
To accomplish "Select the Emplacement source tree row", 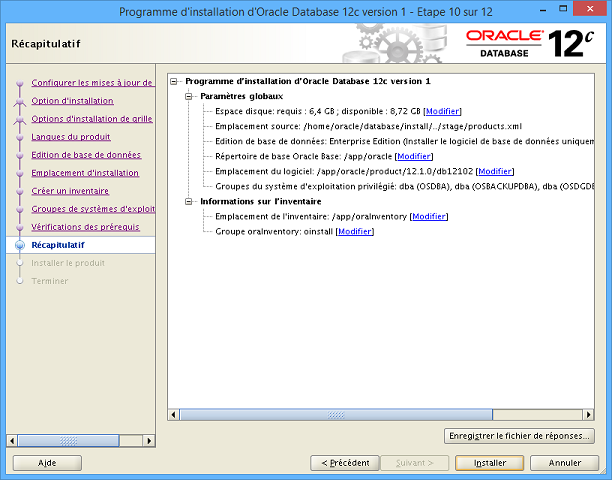I will point(368,126).
